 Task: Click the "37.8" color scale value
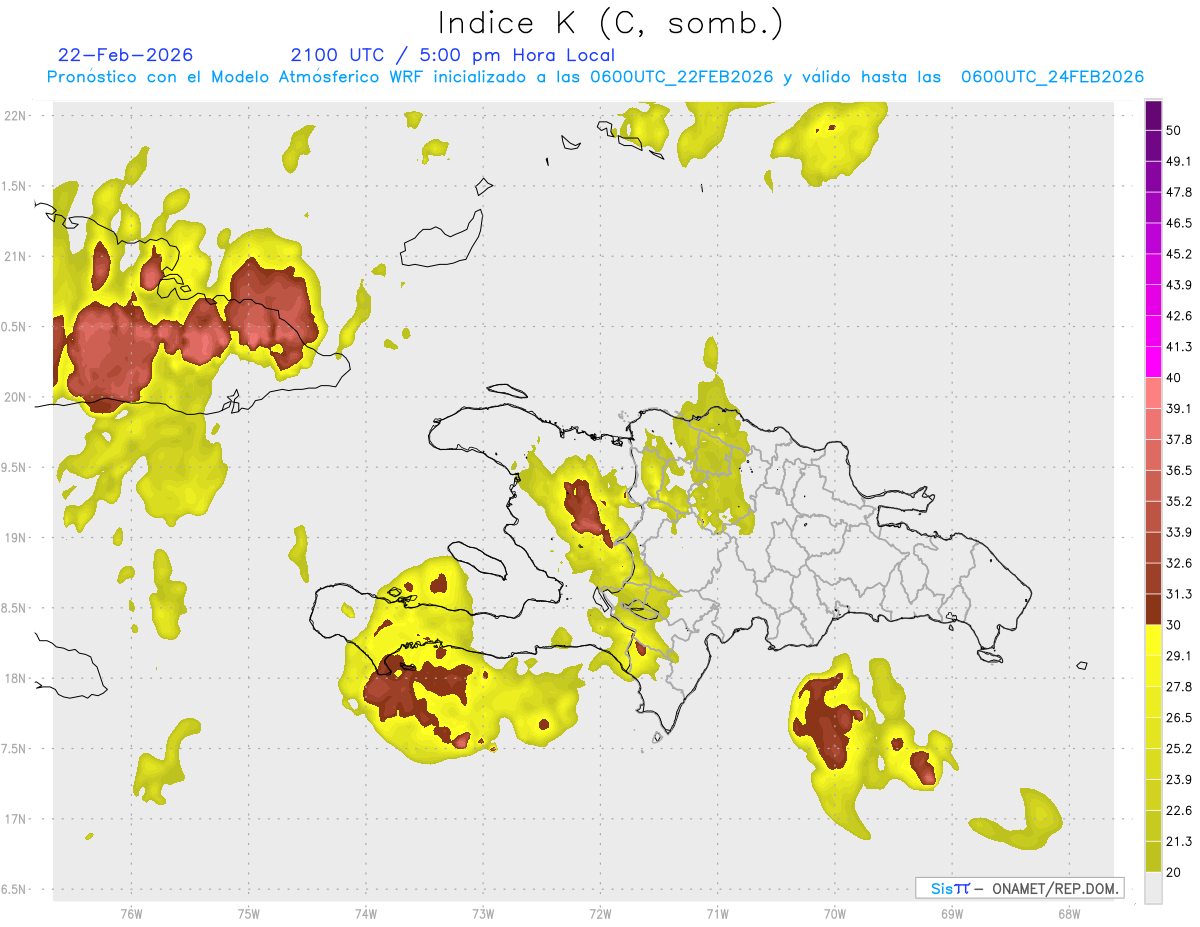point(1179,439)
